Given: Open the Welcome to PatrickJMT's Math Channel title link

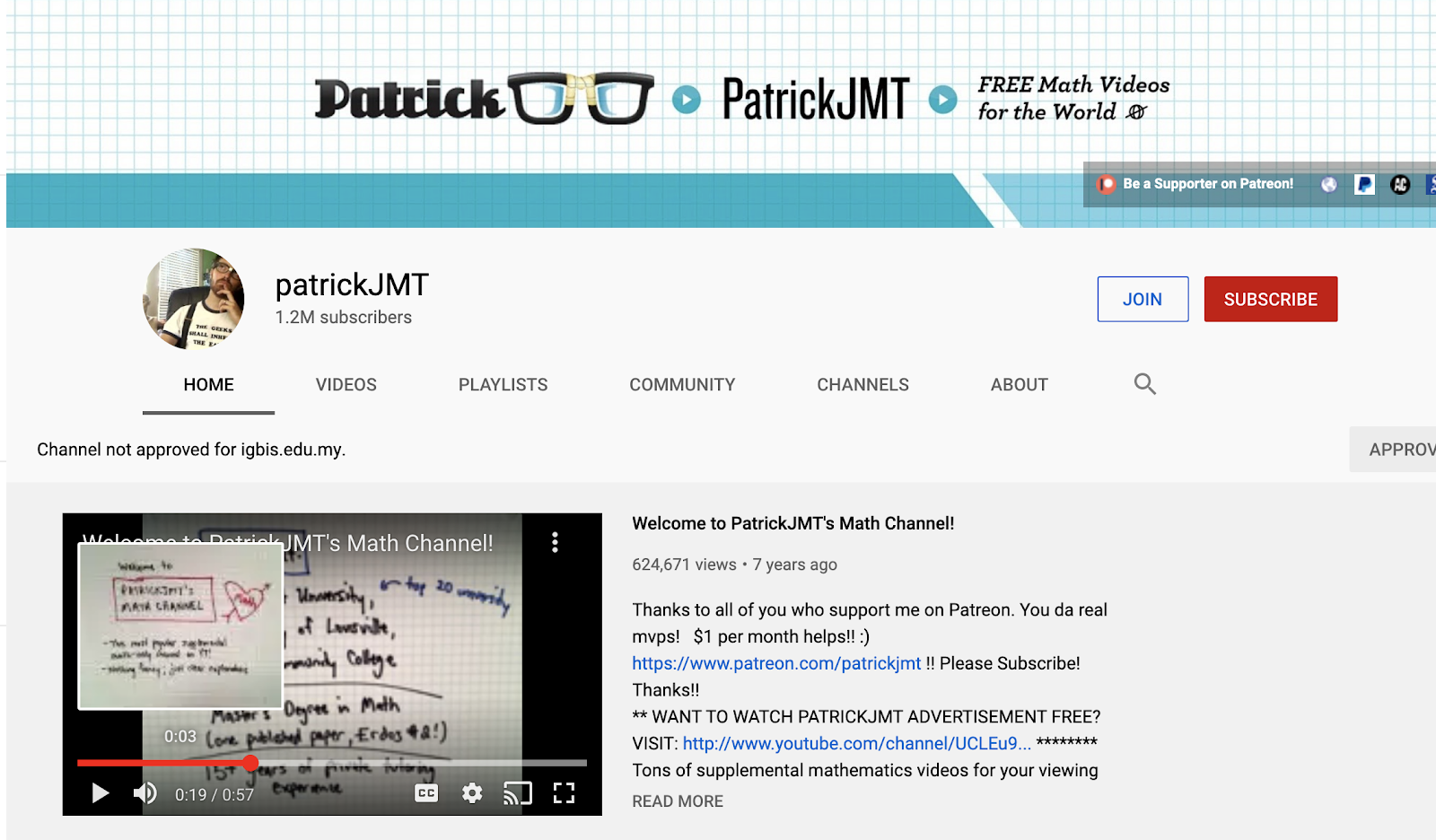Looking at the screenshot, I should [793, 523].
